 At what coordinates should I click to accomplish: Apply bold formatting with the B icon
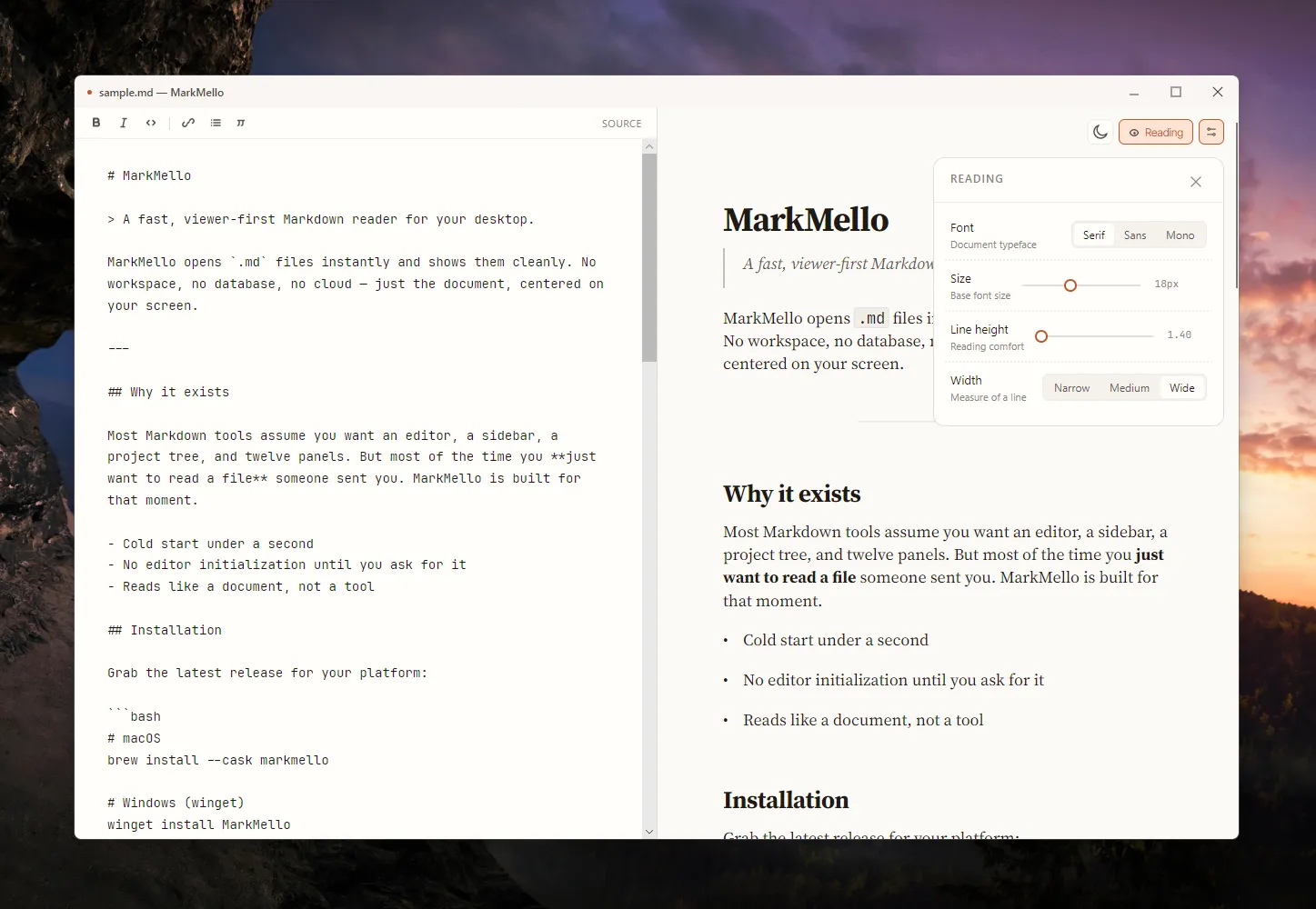pyautogui.click(x=96, y=123)
